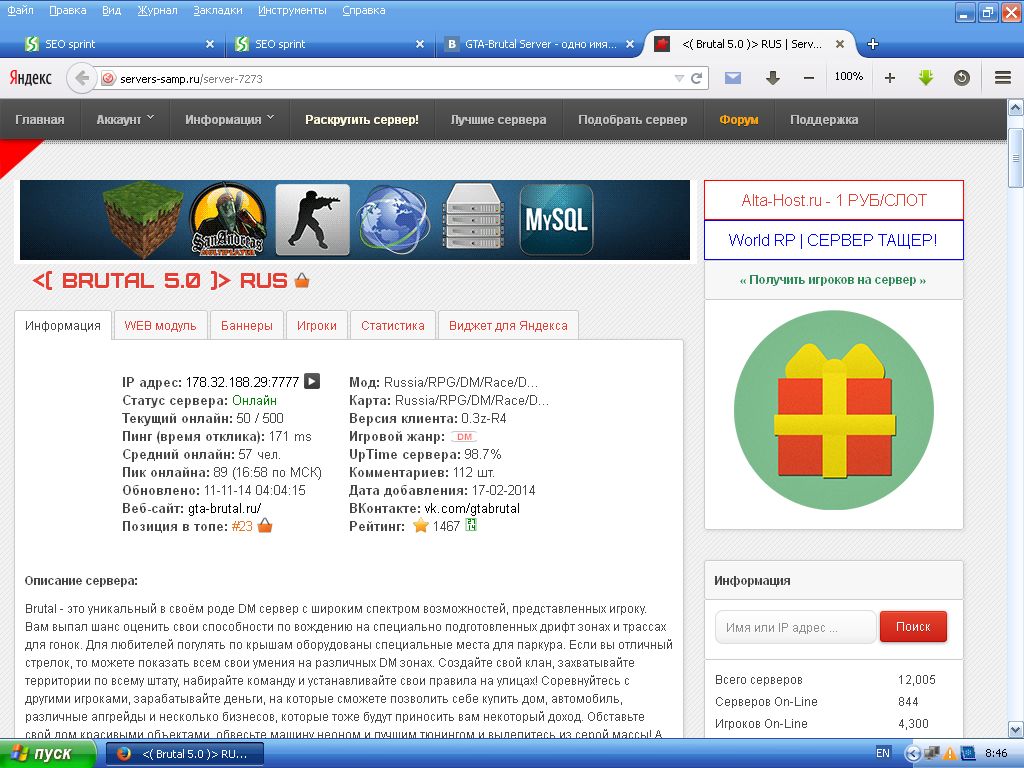Zoom out with the minus toolbar button
The image size is (1024, 768).
click(808, 78)
